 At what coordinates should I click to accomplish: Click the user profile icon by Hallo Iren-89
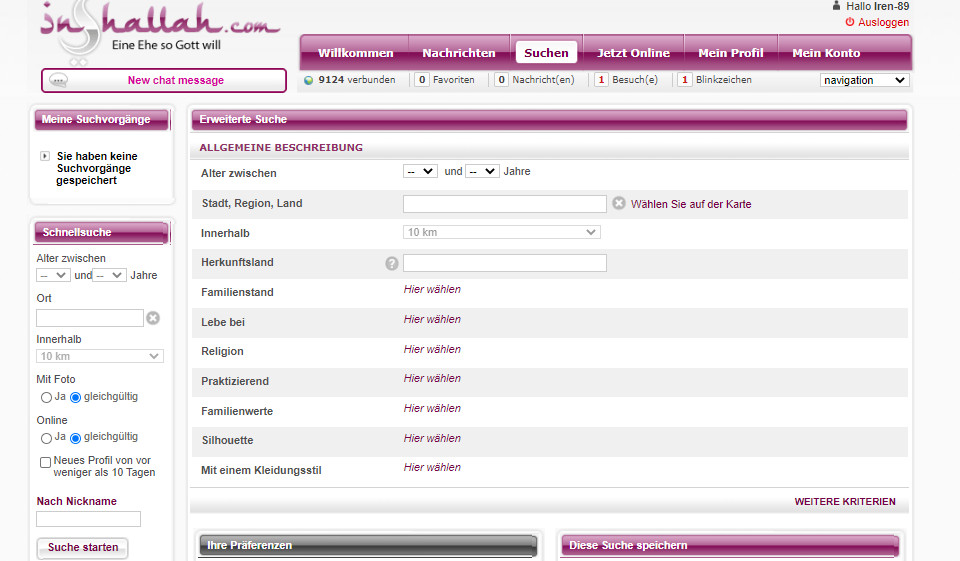click(836, 6)
